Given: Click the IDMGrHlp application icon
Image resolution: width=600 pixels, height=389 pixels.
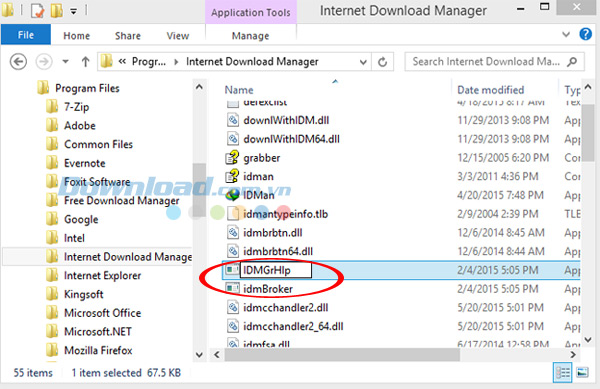Looking at the screenshot, I should (x=232, y=269).
